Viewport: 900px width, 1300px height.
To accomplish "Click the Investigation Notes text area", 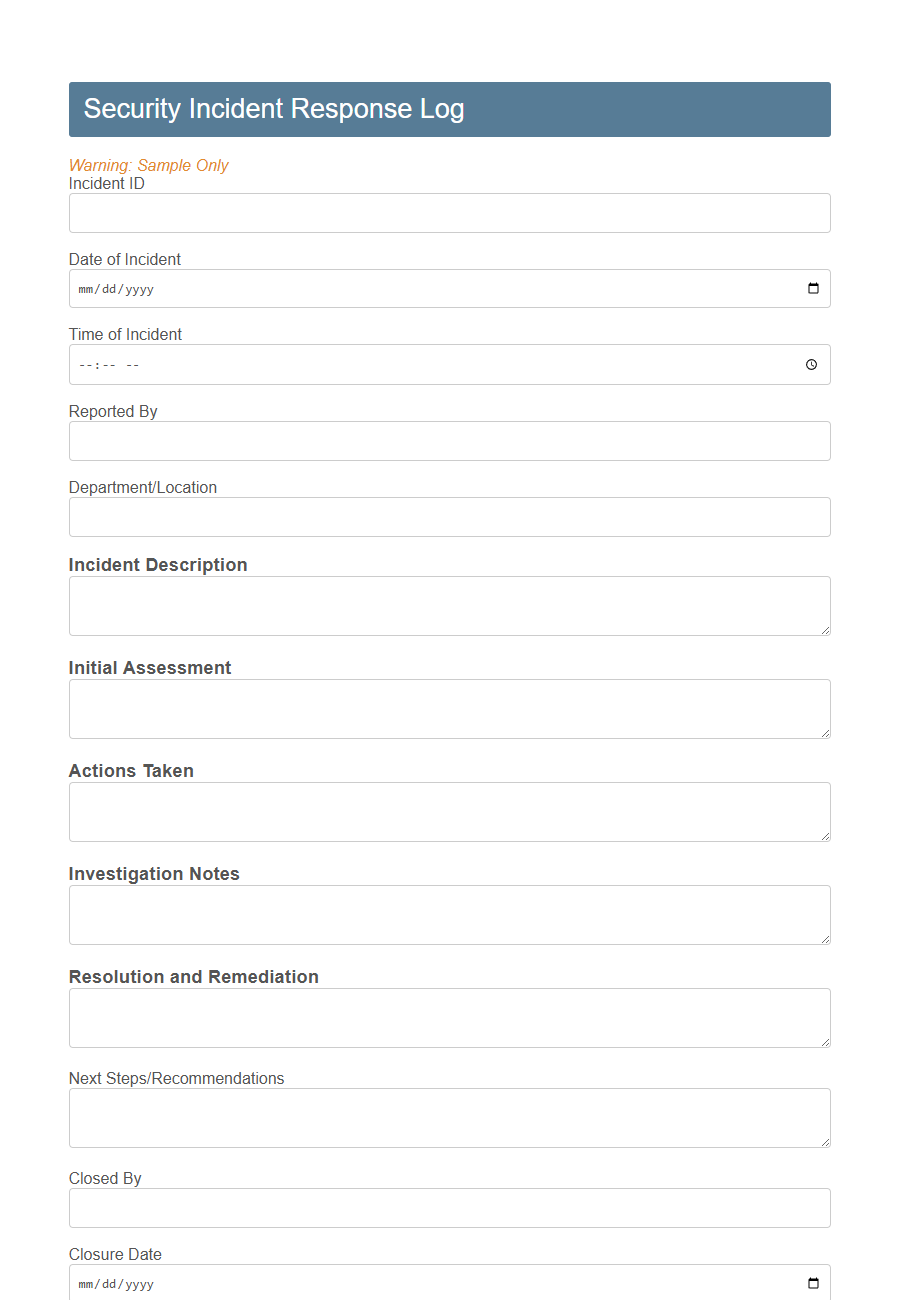I will coord(449,914).
